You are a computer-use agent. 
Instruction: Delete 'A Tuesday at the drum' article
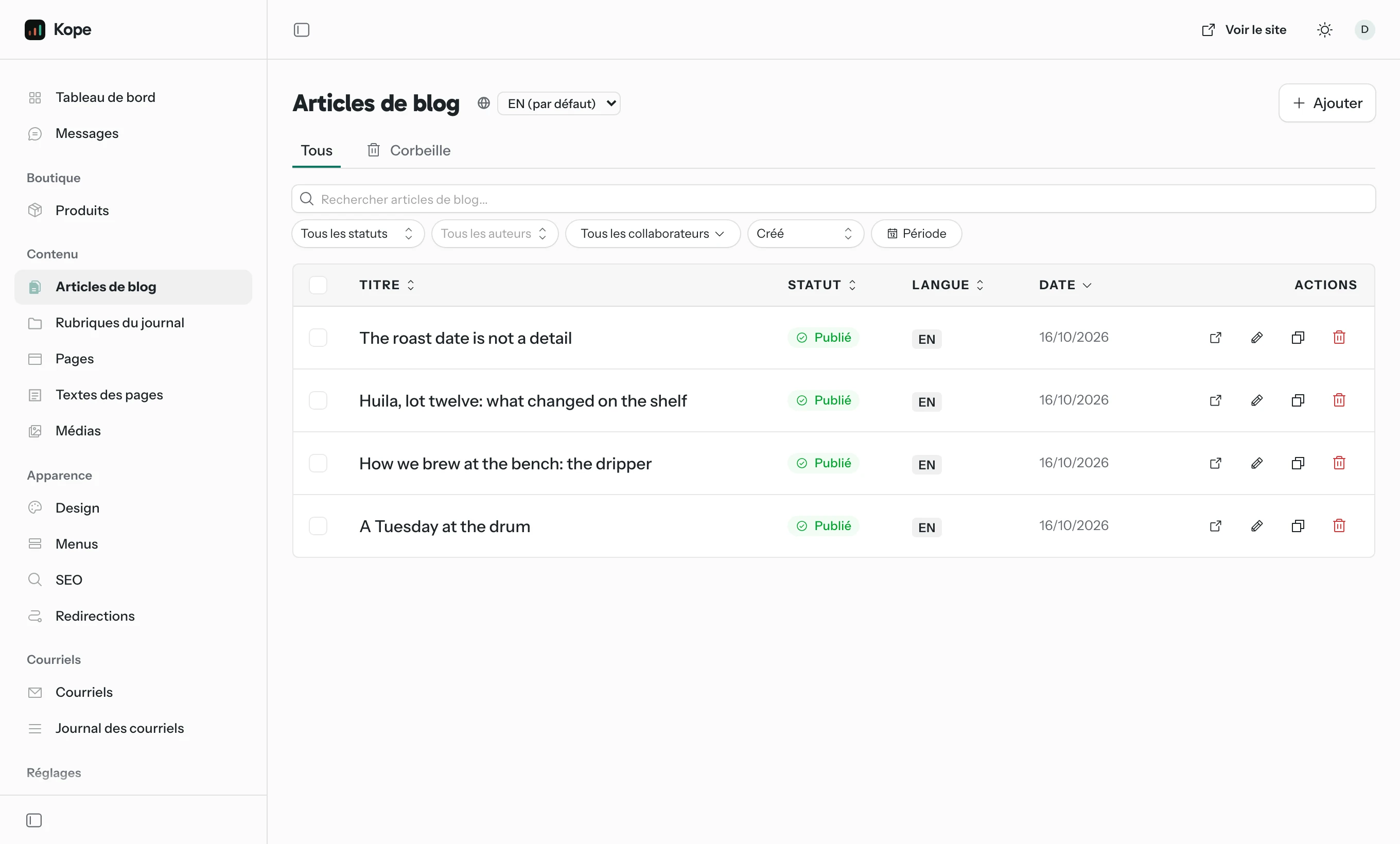tap(1339, 526)
